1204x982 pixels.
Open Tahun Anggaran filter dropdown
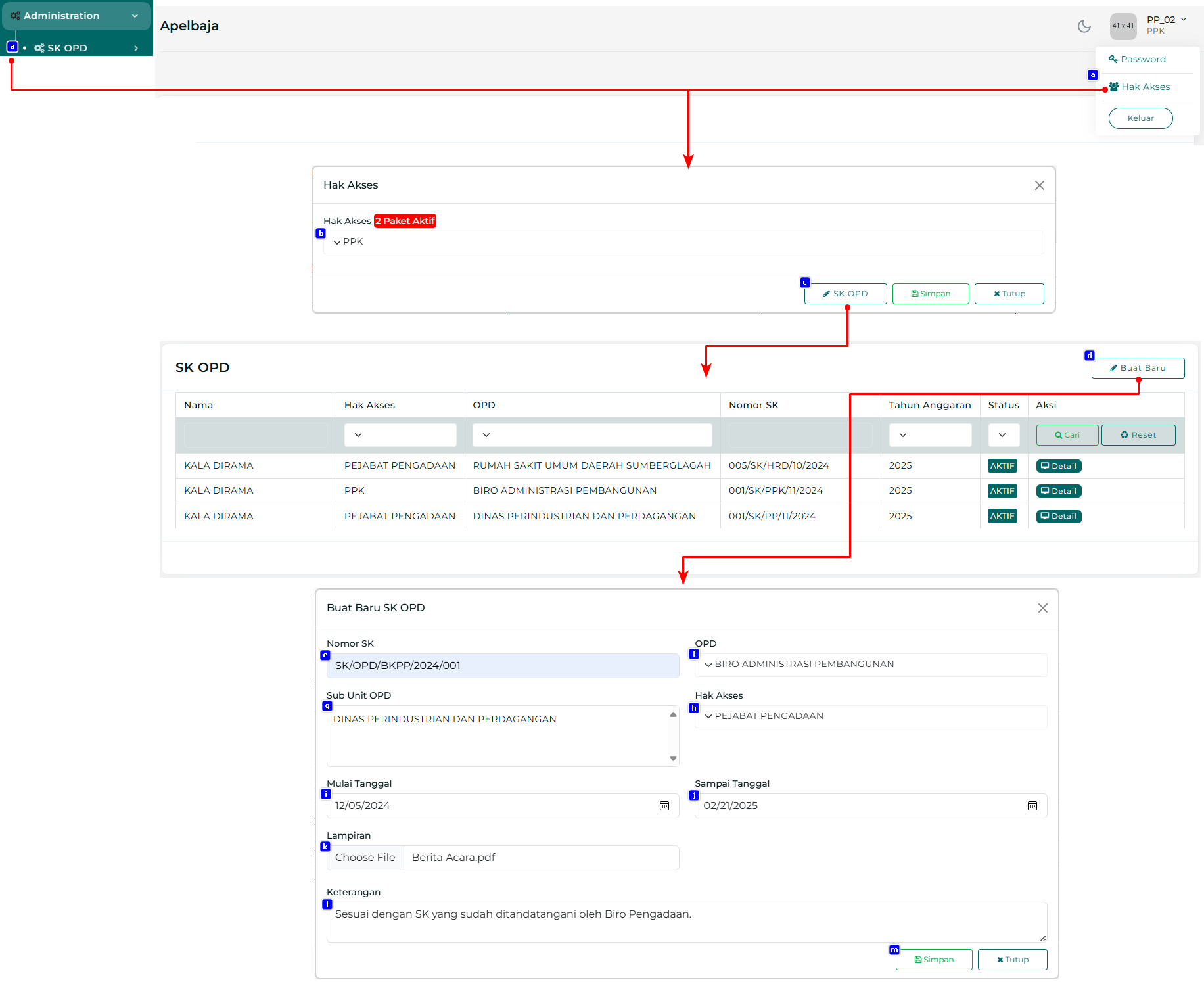[929, 436]
